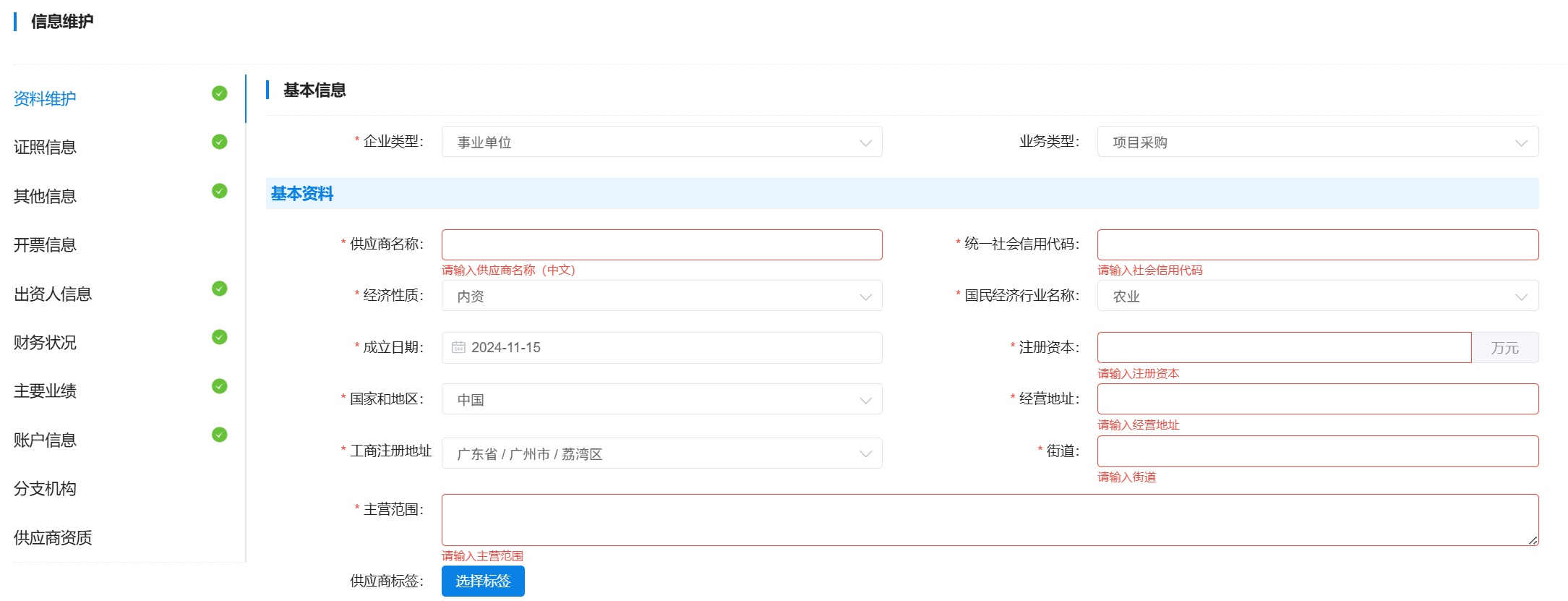Click the 万元 unit addon
The image size is (1568, 601).
click(x=1505, y=348)
